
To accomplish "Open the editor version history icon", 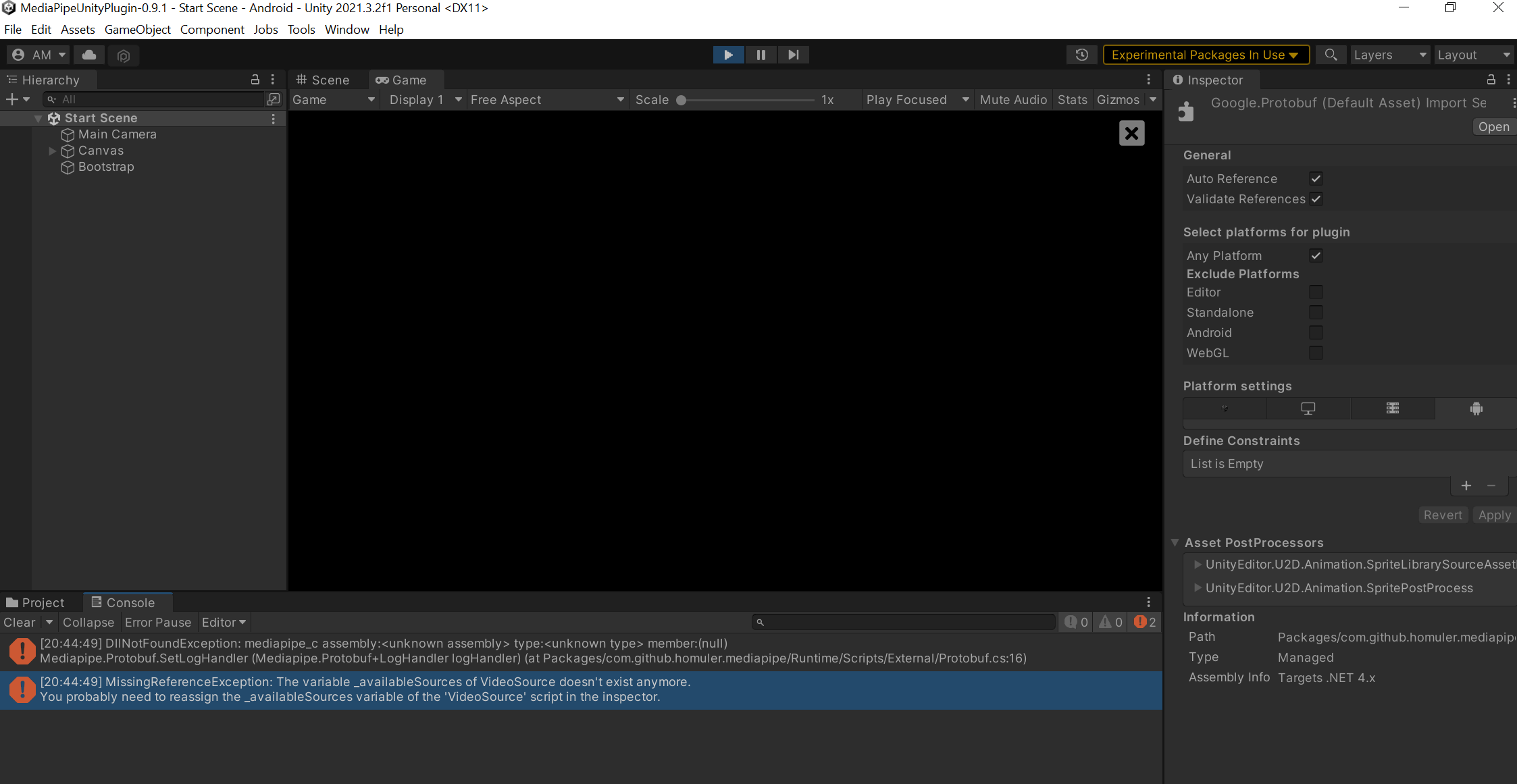I will pos(1081,55).
